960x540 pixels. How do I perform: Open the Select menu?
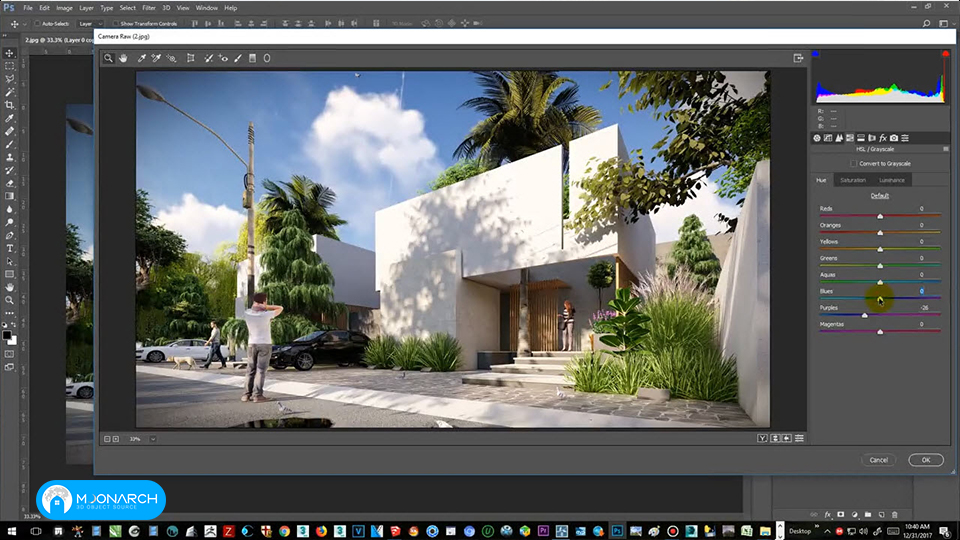click(127, 8)
